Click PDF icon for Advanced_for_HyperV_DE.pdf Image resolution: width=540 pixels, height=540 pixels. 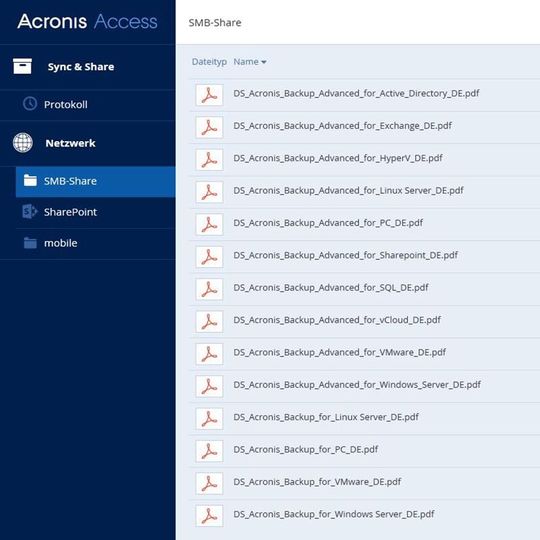click(x=209, y=160)
